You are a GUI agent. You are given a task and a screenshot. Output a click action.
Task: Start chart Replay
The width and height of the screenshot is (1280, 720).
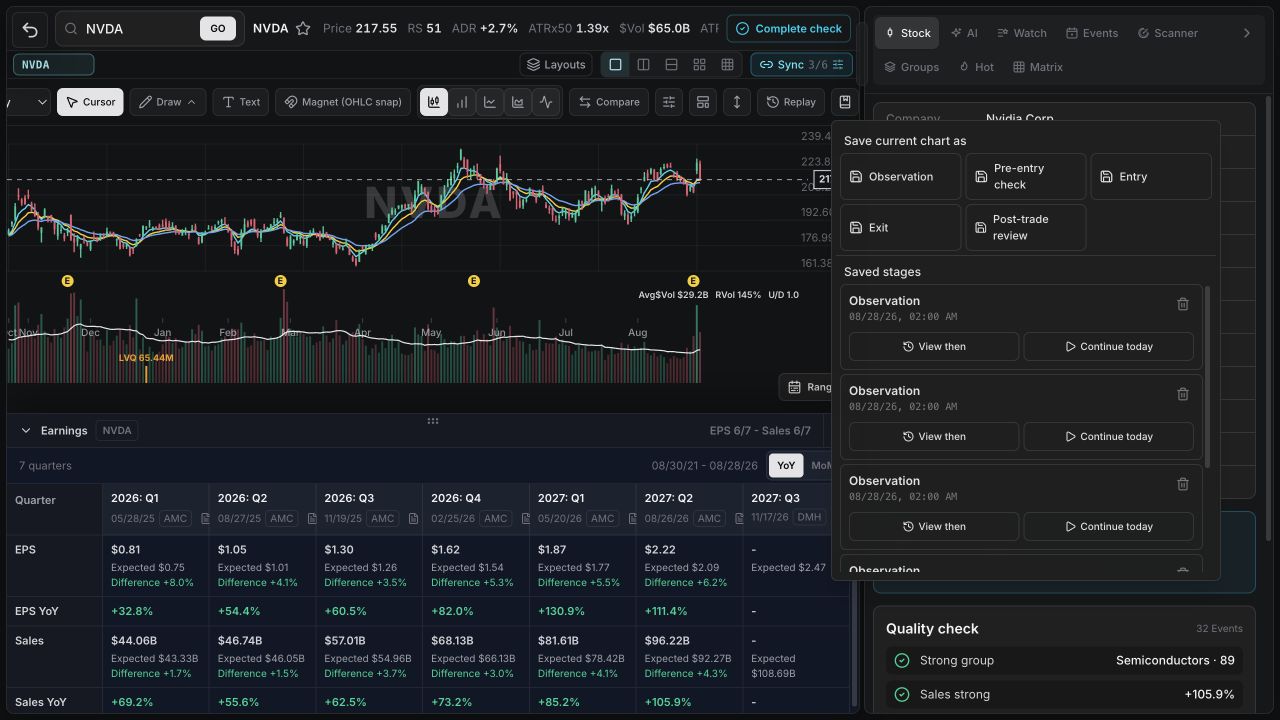coord(791,102)
